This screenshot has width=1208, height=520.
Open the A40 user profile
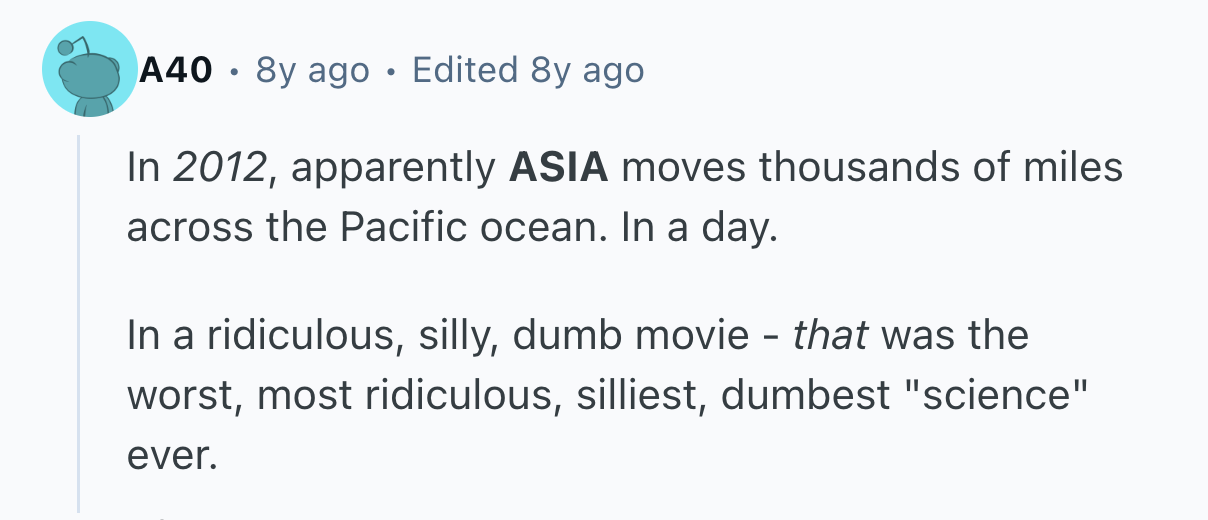(x=175, y=71)
